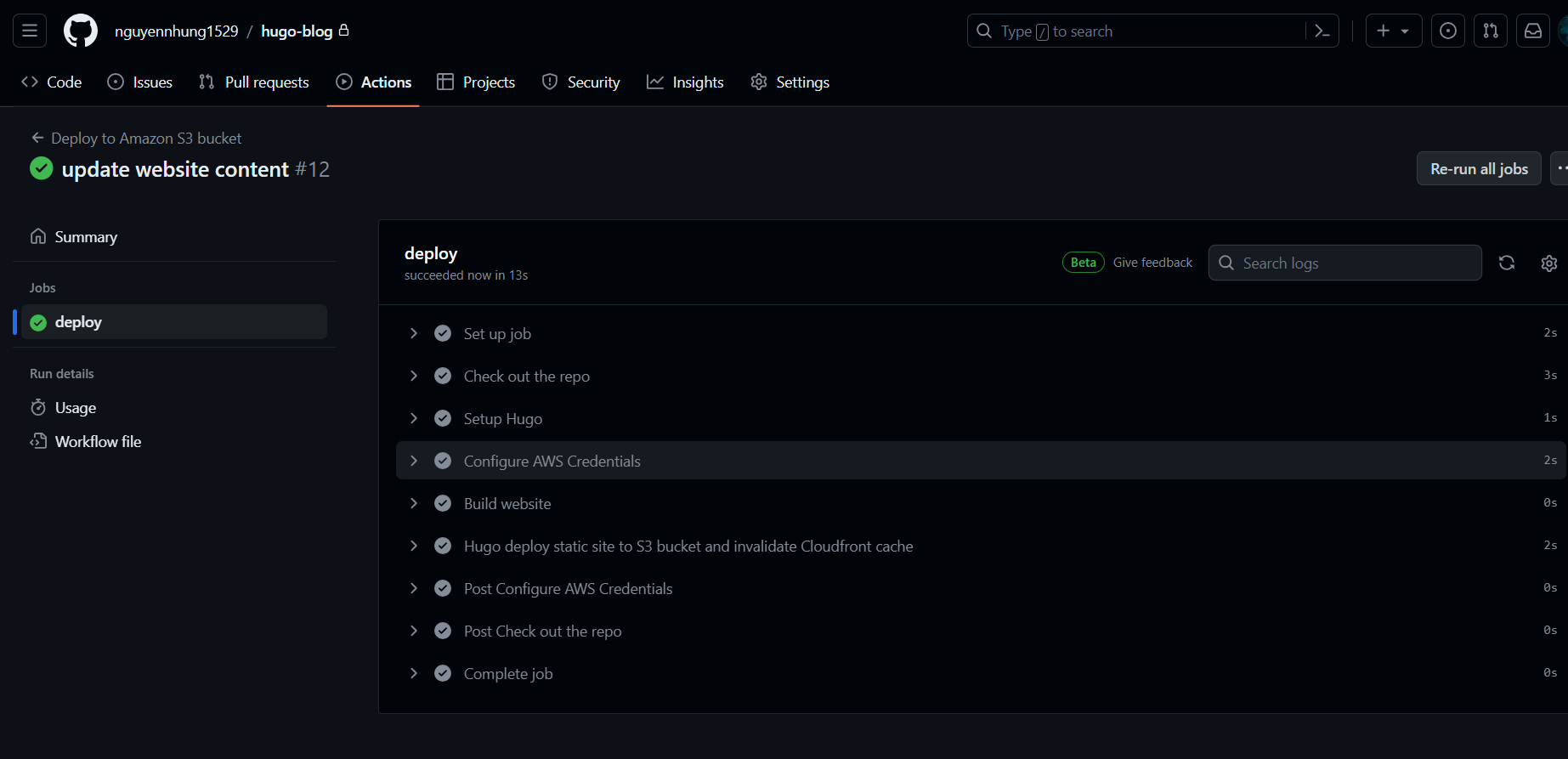Open the log settings gear icon

tap(1549, 263)
